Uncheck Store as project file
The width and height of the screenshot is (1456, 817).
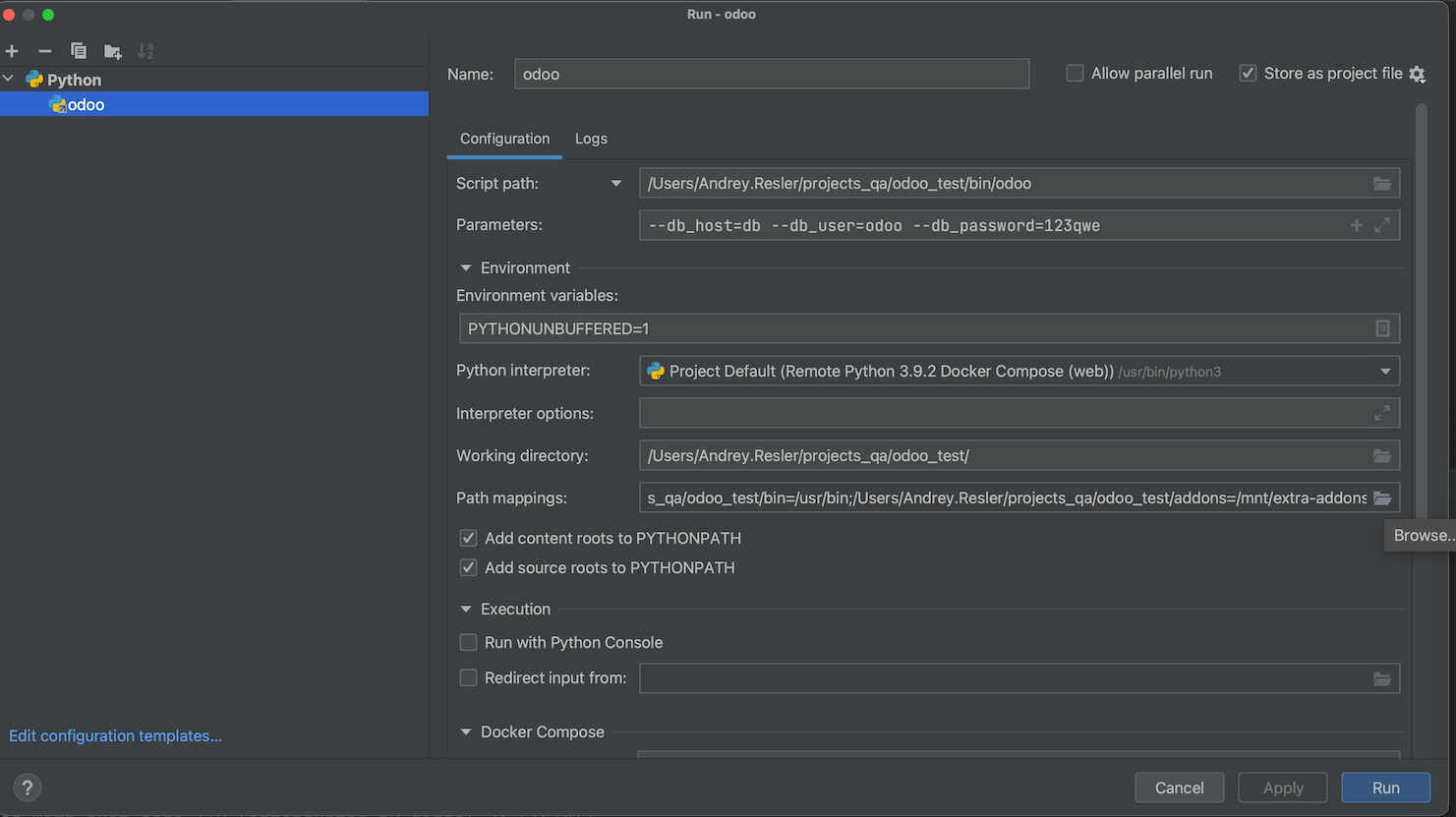[1248, 74]
